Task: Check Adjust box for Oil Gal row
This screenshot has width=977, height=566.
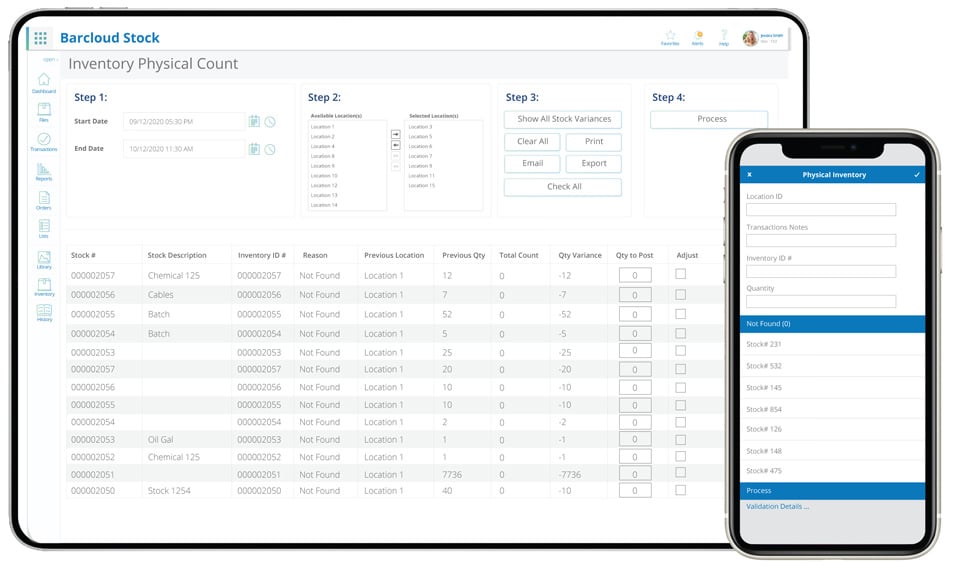Action: [x=680, y=439]
